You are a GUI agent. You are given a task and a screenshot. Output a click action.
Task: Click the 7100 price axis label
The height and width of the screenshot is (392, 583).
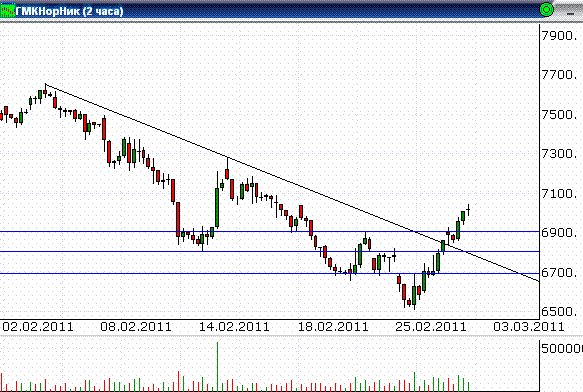[560, 194]
